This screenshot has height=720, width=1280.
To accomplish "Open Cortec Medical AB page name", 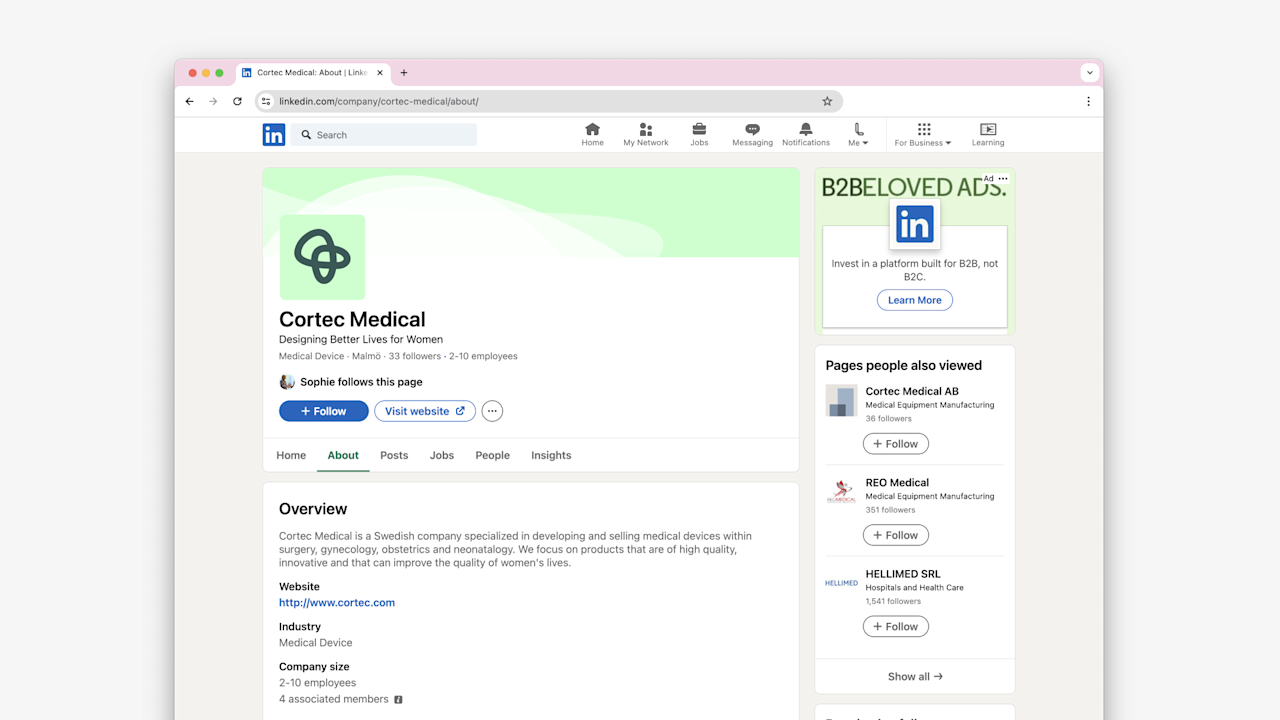I will click(x=912, y=391).
